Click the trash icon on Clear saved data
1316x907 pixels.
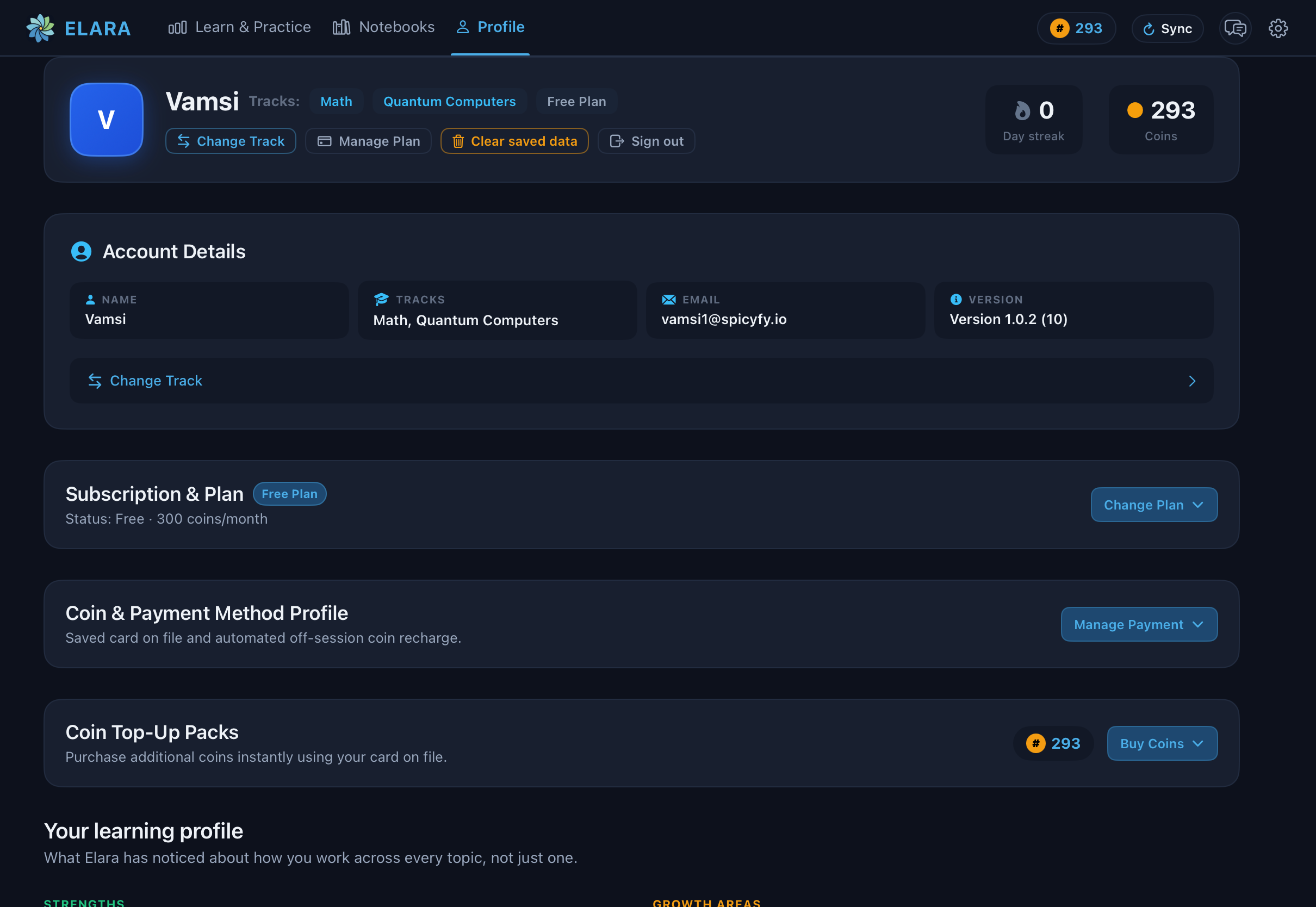tap(458, 141)
